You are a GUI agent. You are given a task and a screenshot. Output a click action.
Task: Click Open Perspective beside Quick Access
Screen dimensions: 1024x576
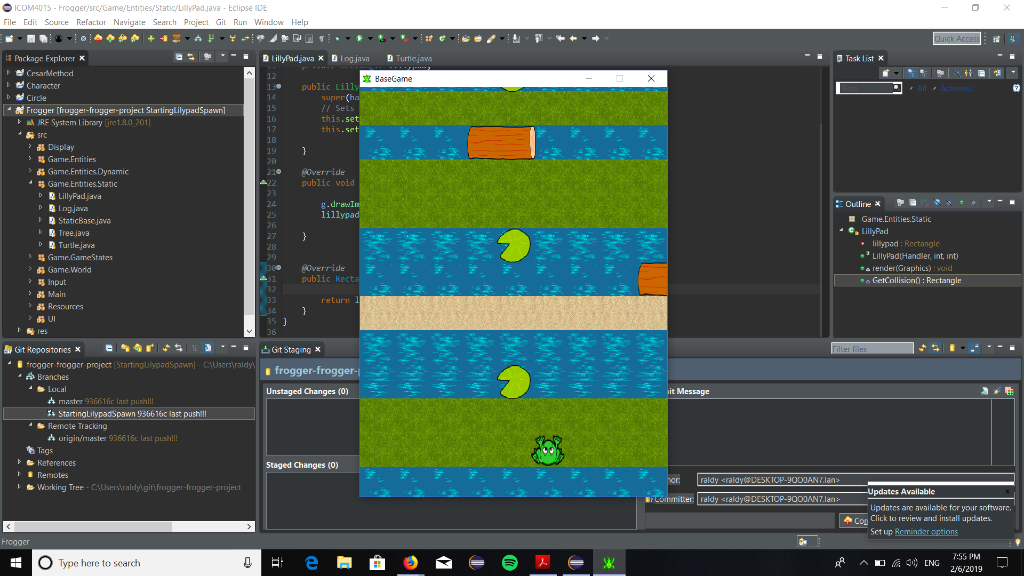click(997, 39)
